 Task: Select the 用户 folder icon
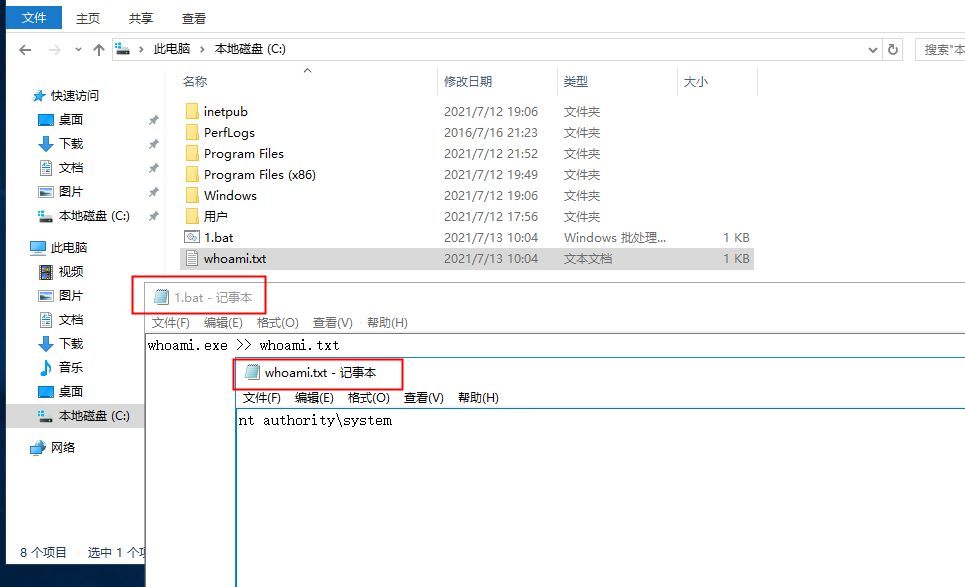(192, 216)
